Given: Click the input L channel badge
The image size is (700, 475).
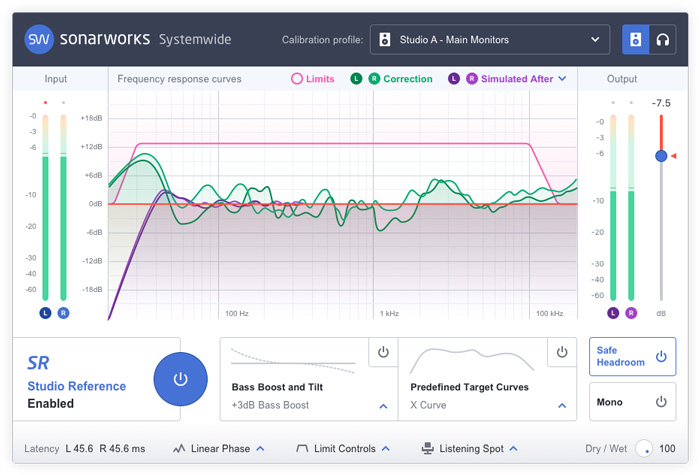Looking at the screenshot, I should [45, 313].
